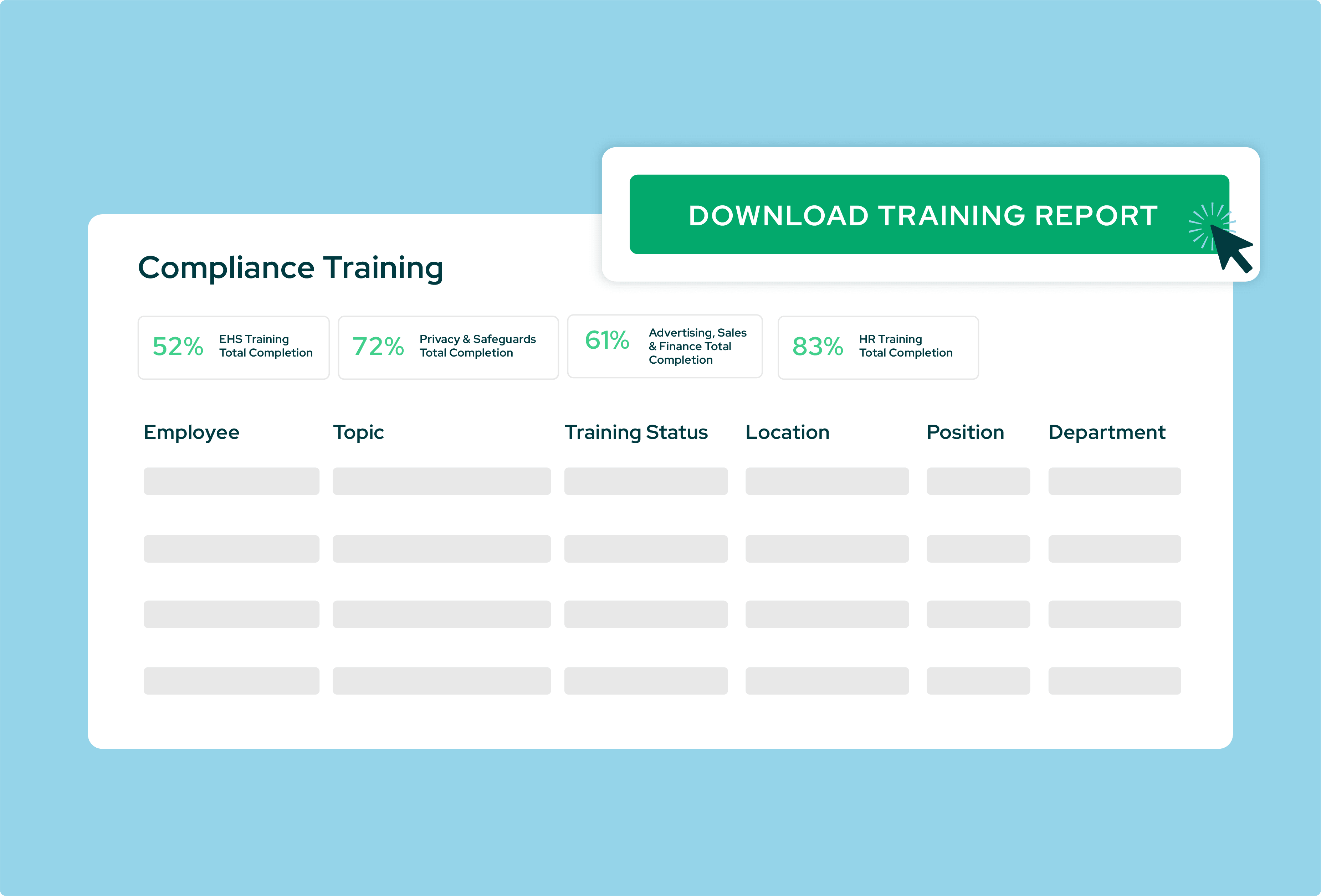The height and width of the screenshot is (896, 1321).
Task: Select the 52% EHS Training completion card
Action: (x=234, y=347)
